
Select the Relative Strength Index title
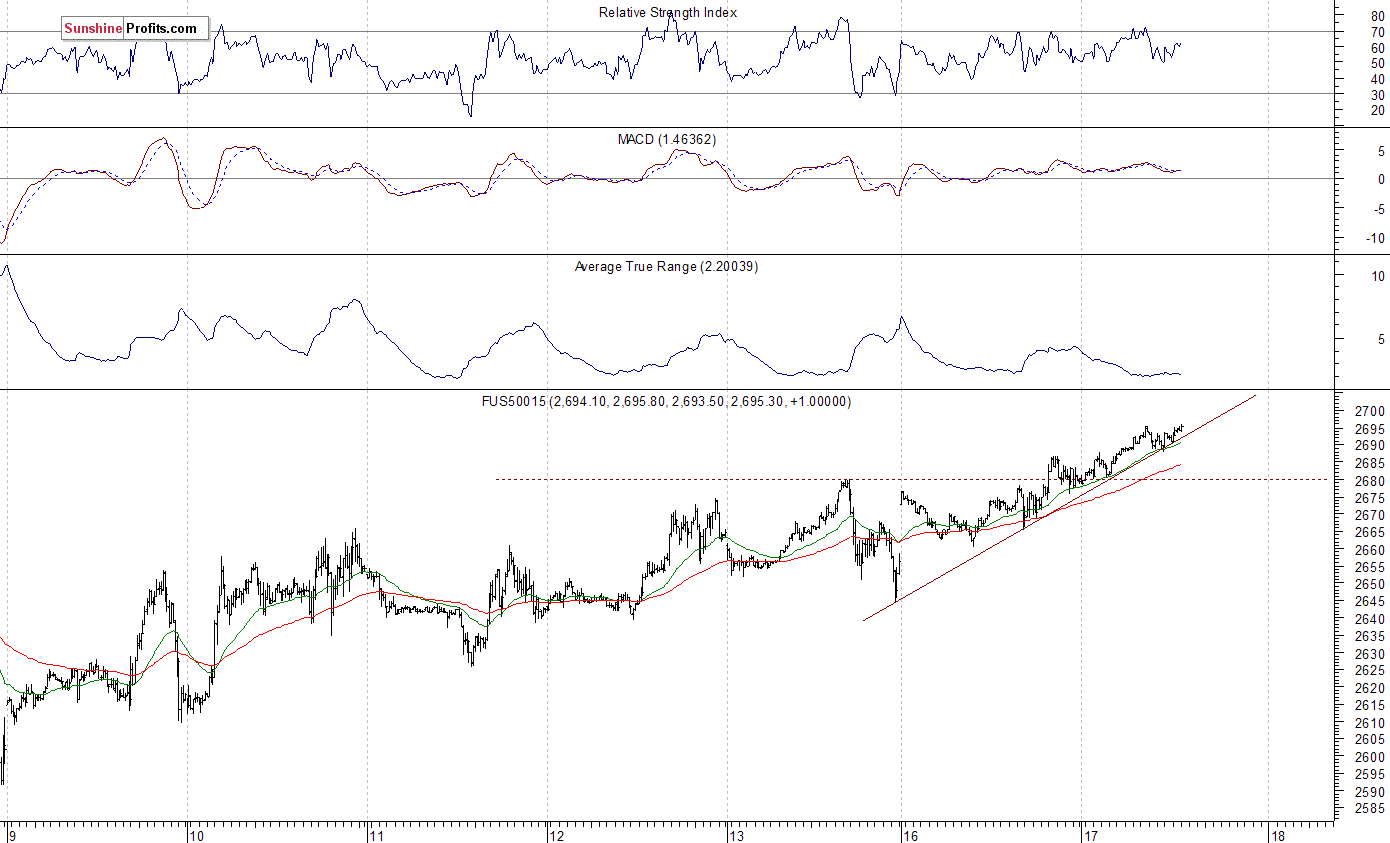(668, 13)
